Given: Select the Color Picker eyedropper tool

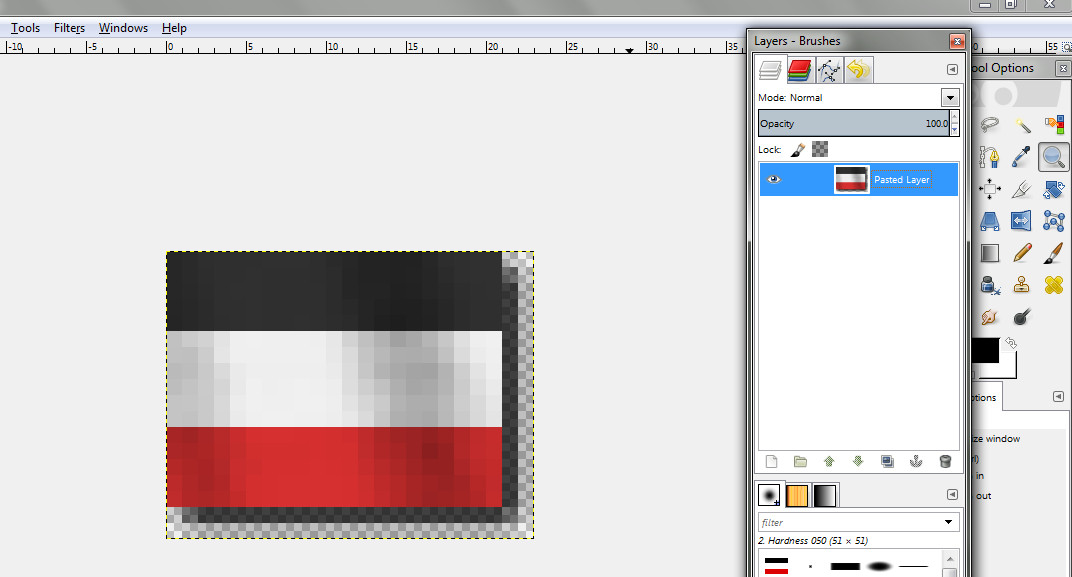Looking at the screenshot, I should pyautogui.click(x=1021, y=156).
